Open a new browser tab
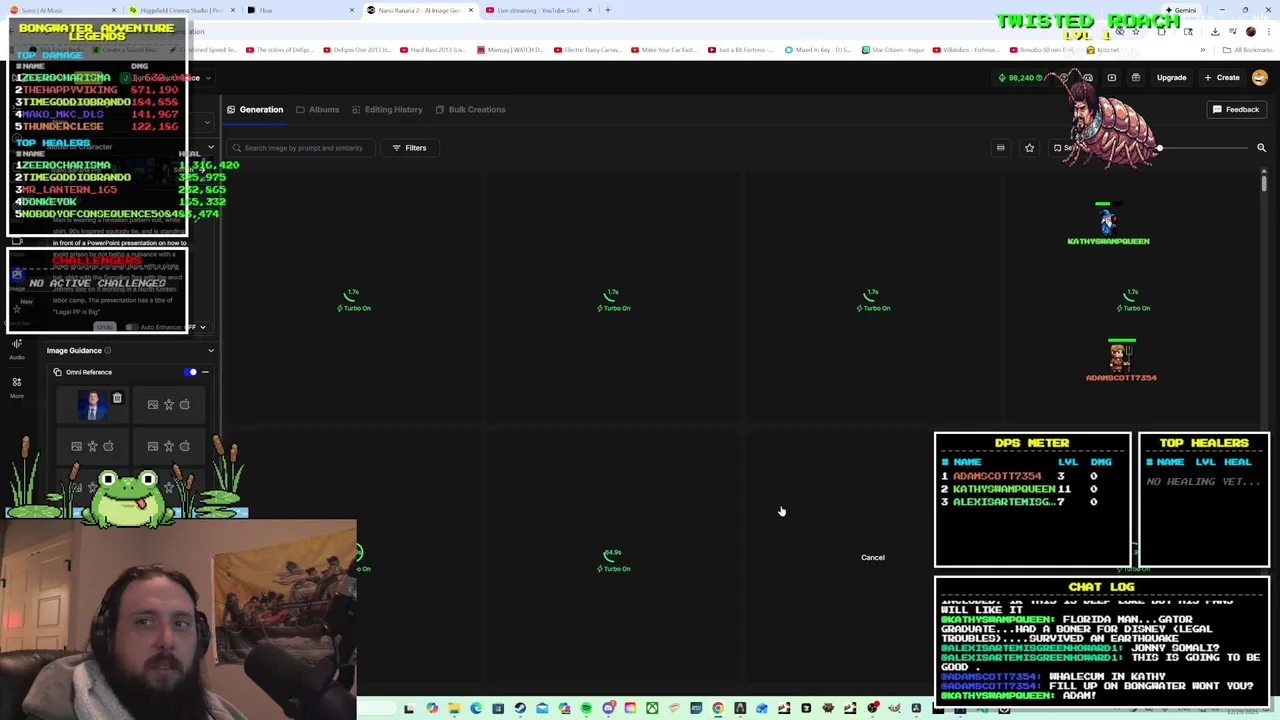This screenshot has width=1280, height=720. tap(607, 10)
